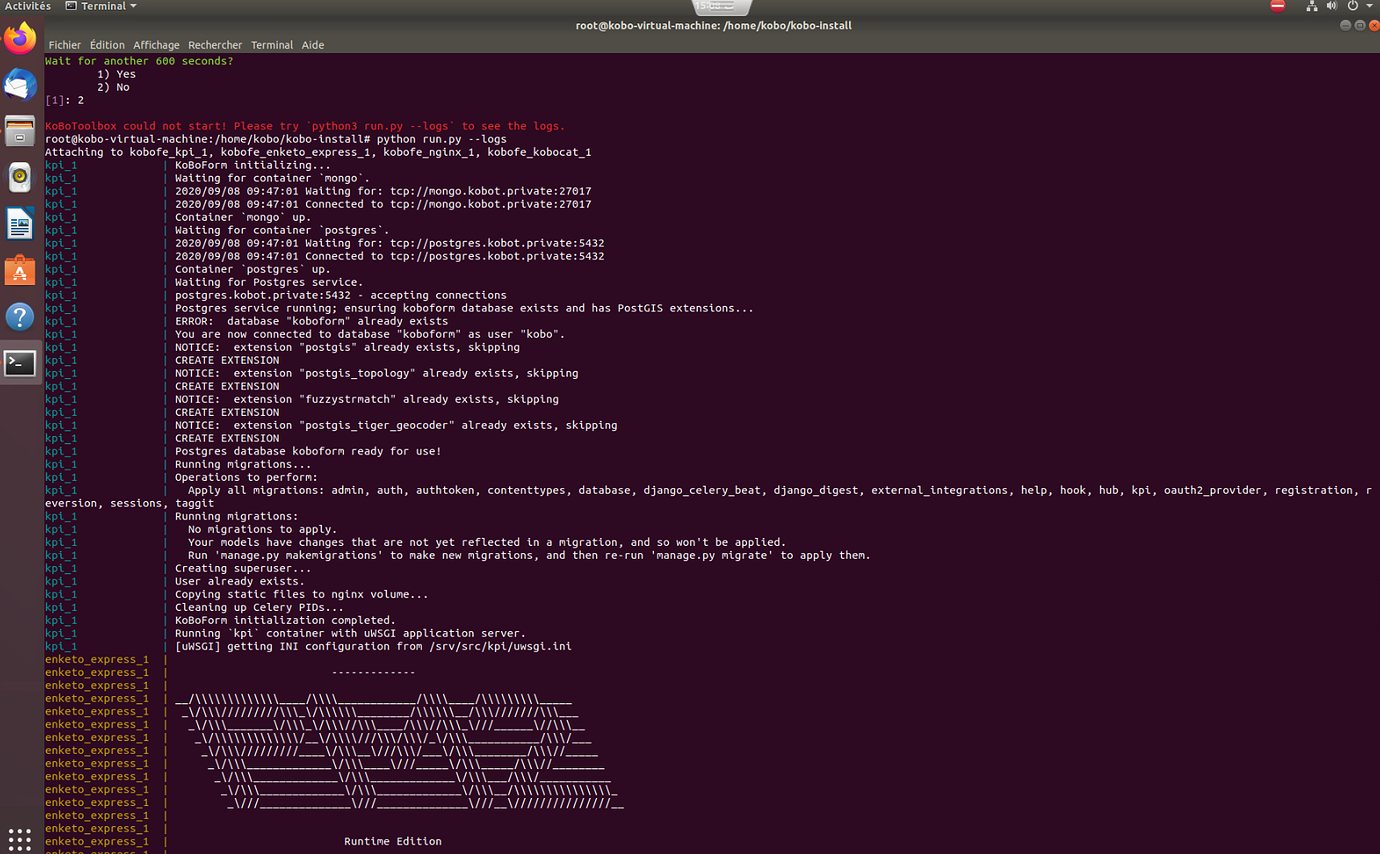The width and height of the screenshot is (1380, 854).
Task: Toggle mute with the volume icon
Action: tap(1332, 6)
